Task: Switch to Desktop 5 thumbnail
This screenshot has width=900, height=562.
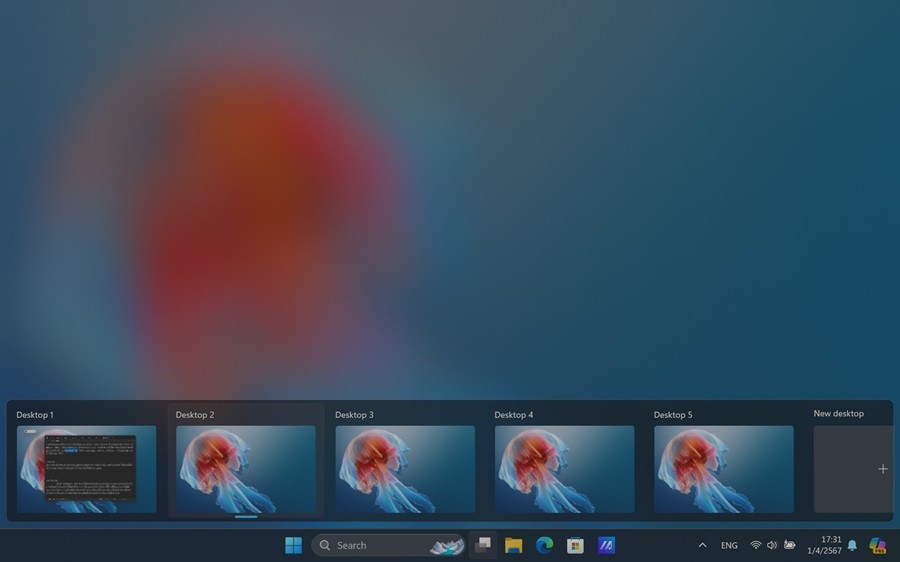Action: [x=723, y=469]
